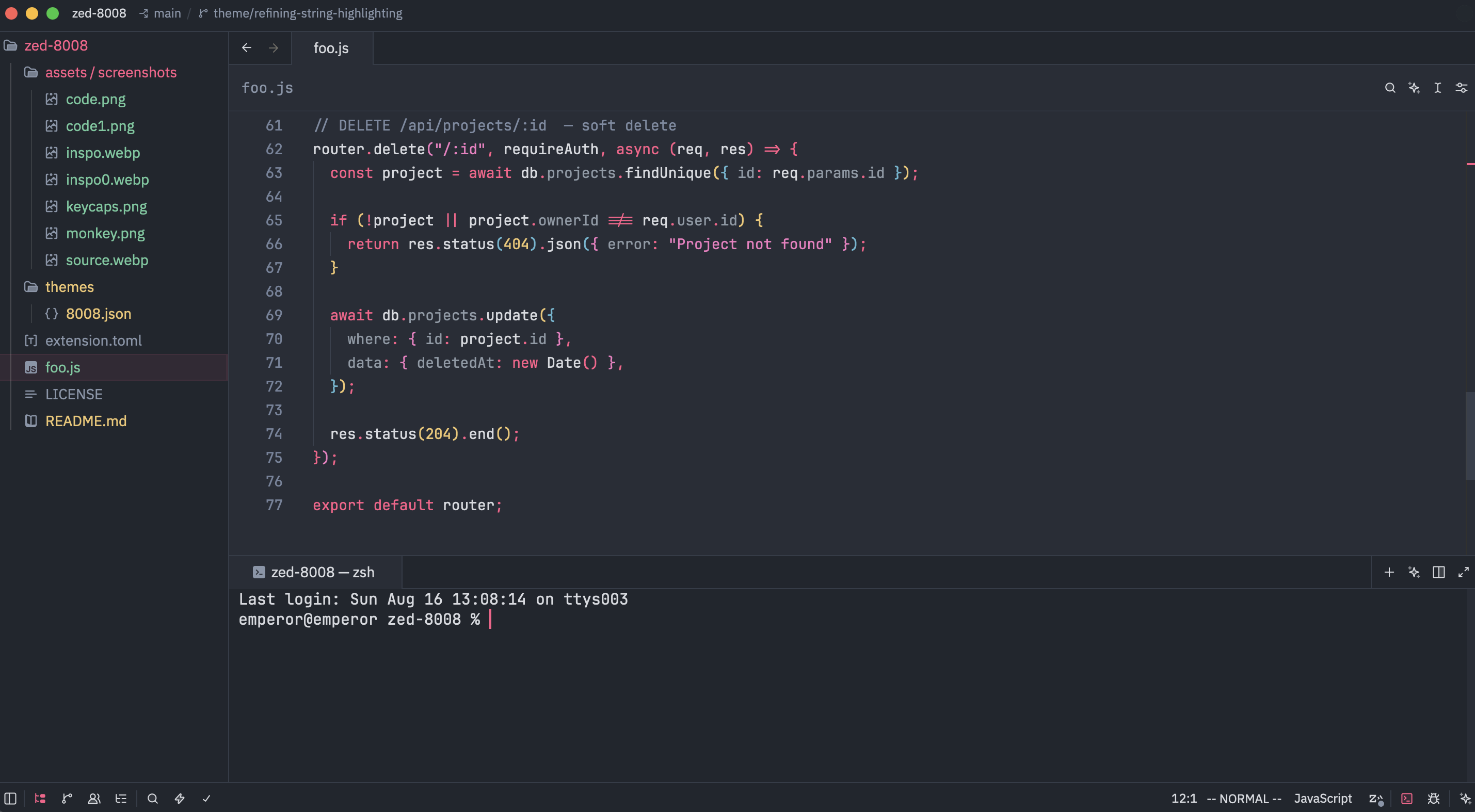
Task: Open the theme/refining-string-highlighting branch picker
Action: click(300, 13)
